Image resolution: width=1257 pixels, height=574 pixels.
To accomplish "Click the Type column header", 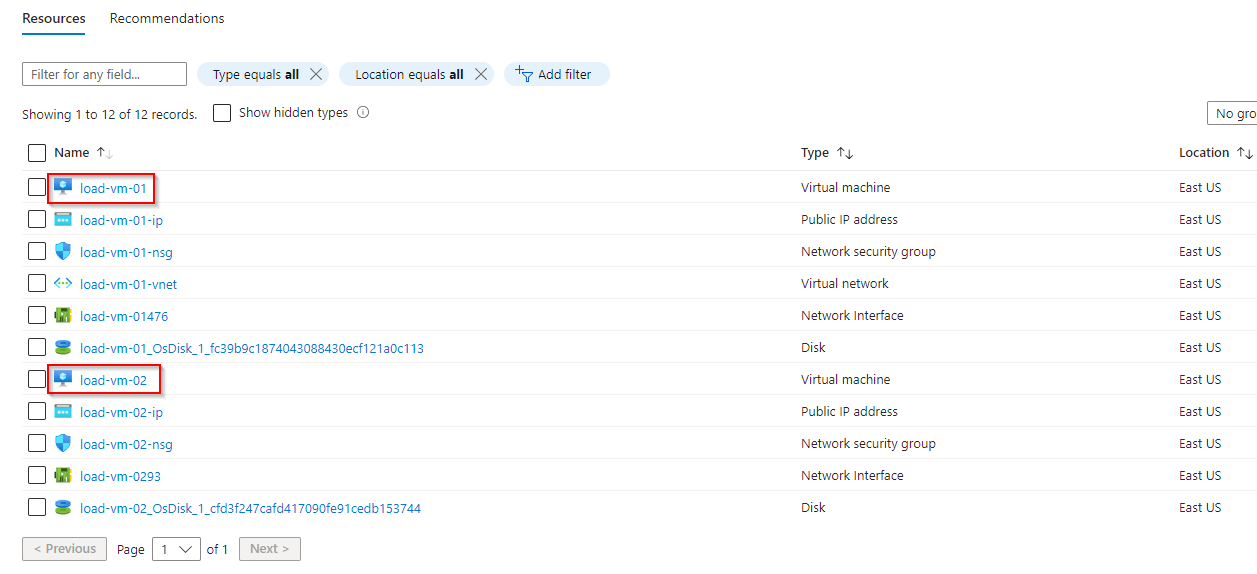I will (x=815, y=153).
